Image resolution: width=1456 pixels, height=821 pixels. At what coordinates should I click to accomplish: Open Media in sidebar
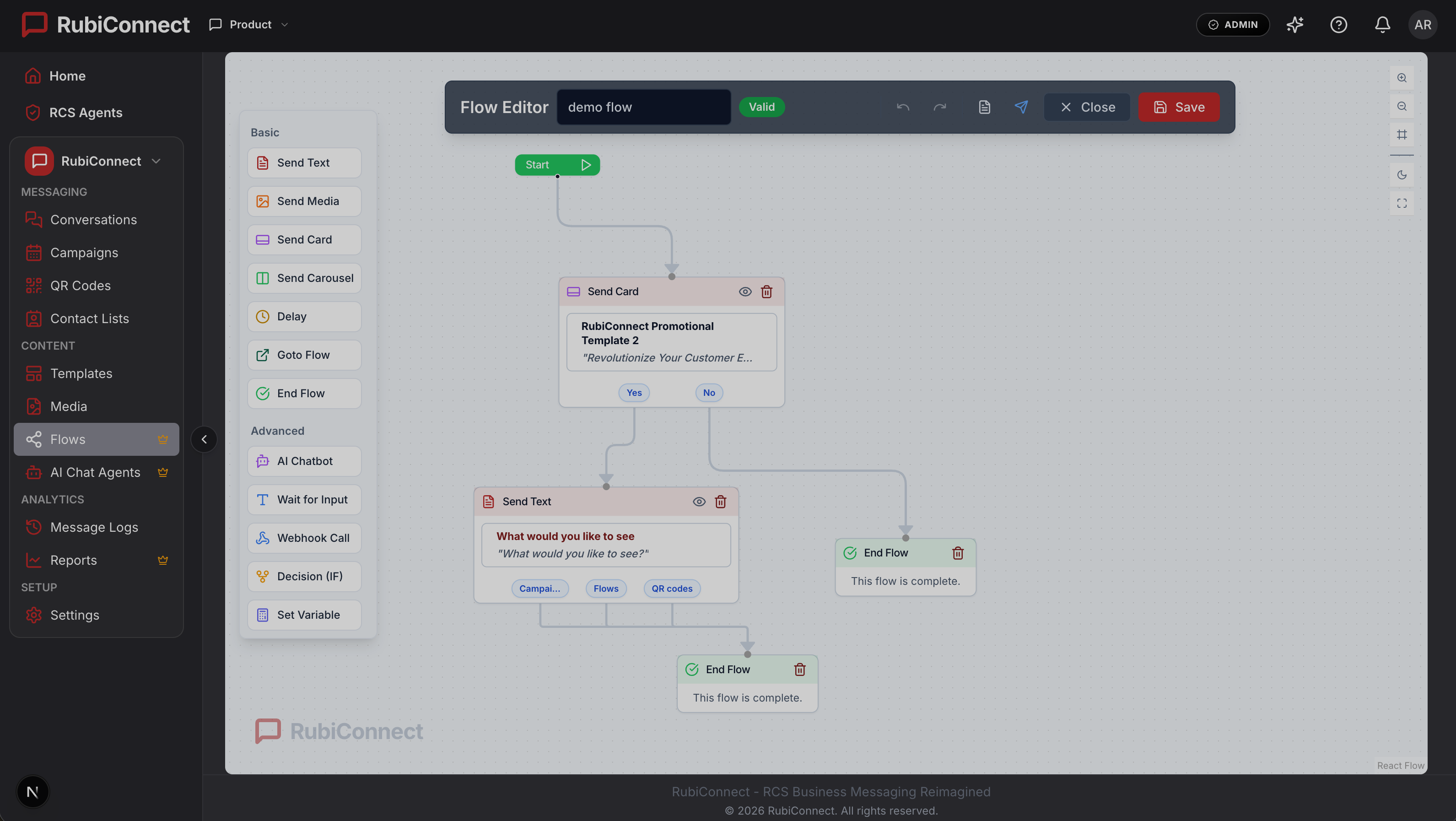96,406
